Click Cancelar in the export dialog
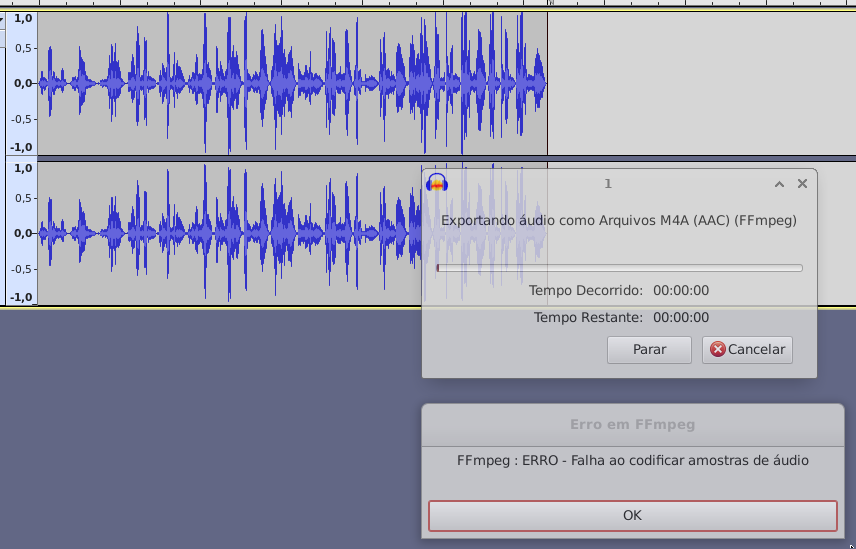This screenshot has width=856, height=549. (x=747, y=349)
